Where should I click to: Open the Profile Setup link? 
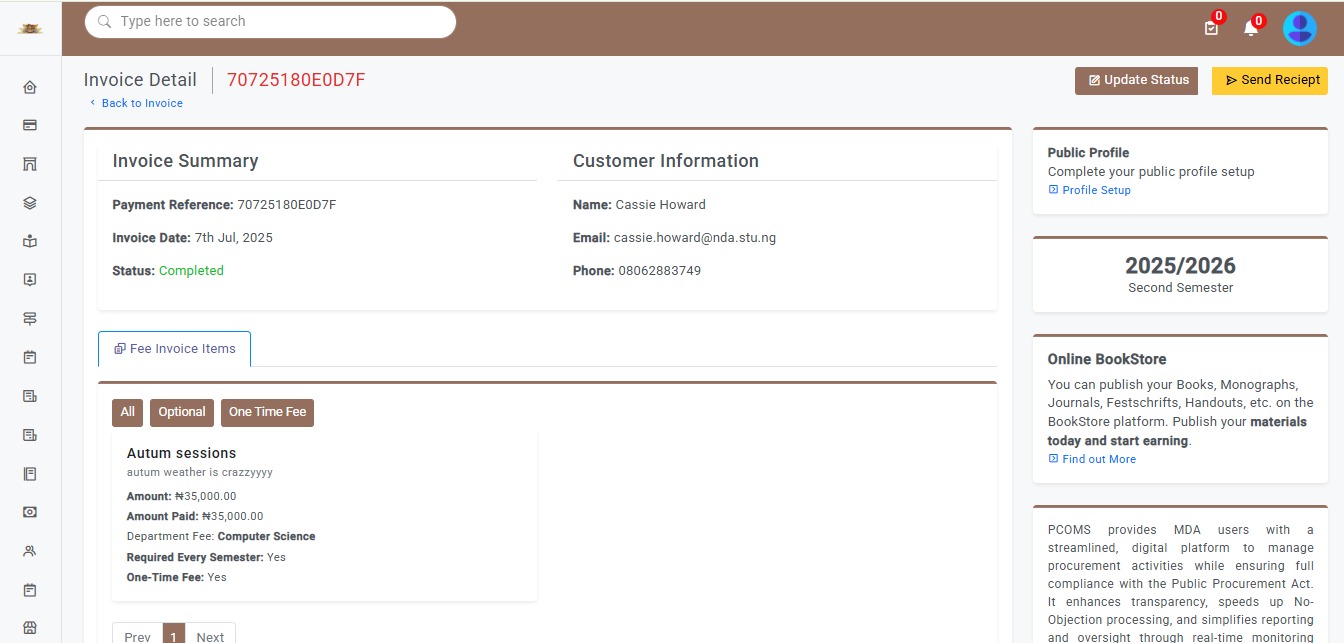1095,190
